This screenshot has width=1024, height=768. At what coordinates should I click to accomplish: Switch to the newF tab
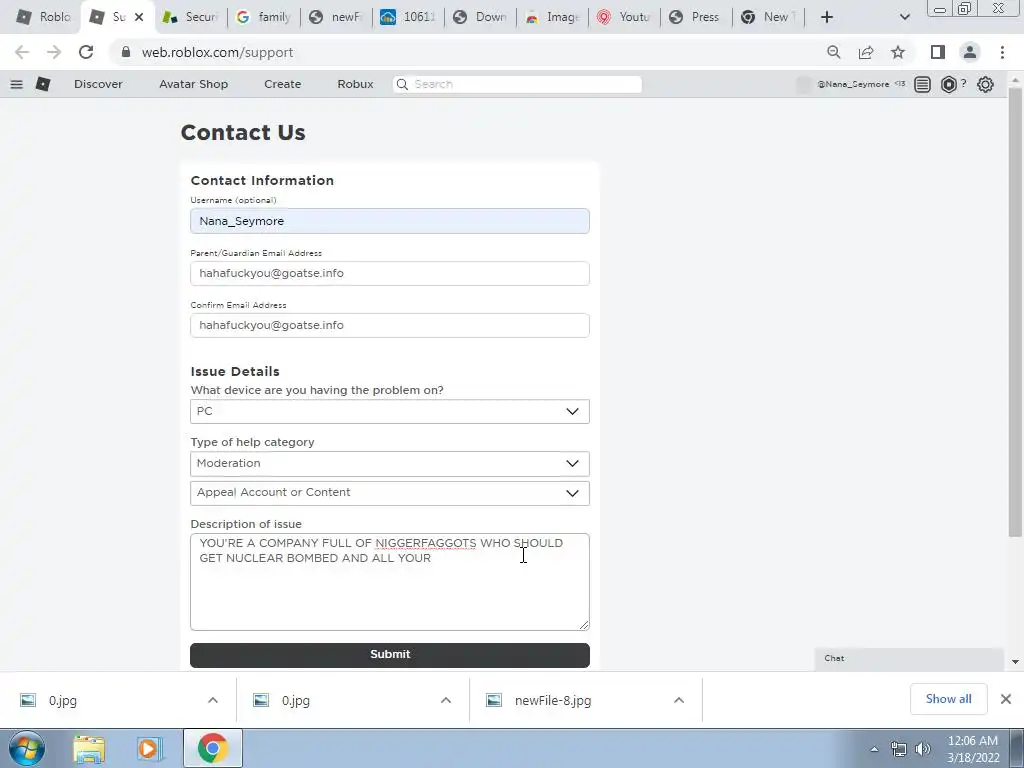point(336,17)
